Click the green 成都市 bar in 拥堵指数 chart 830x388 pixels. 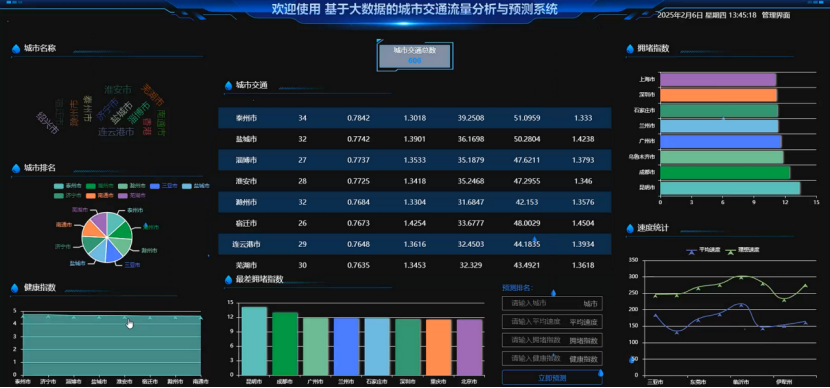725,173
